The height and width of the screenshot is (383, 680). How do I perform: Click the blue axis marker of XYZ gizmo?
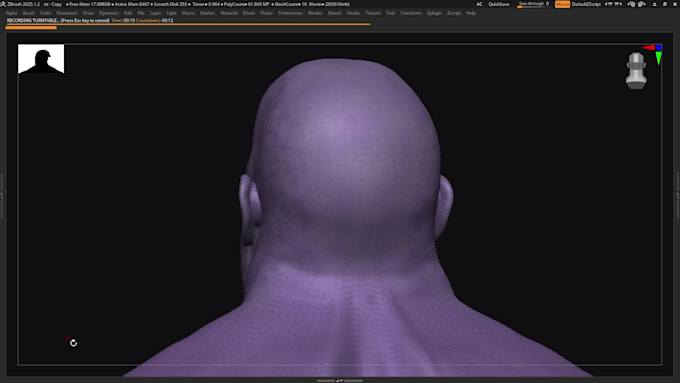pyautogui.click(x=658, y=47)
